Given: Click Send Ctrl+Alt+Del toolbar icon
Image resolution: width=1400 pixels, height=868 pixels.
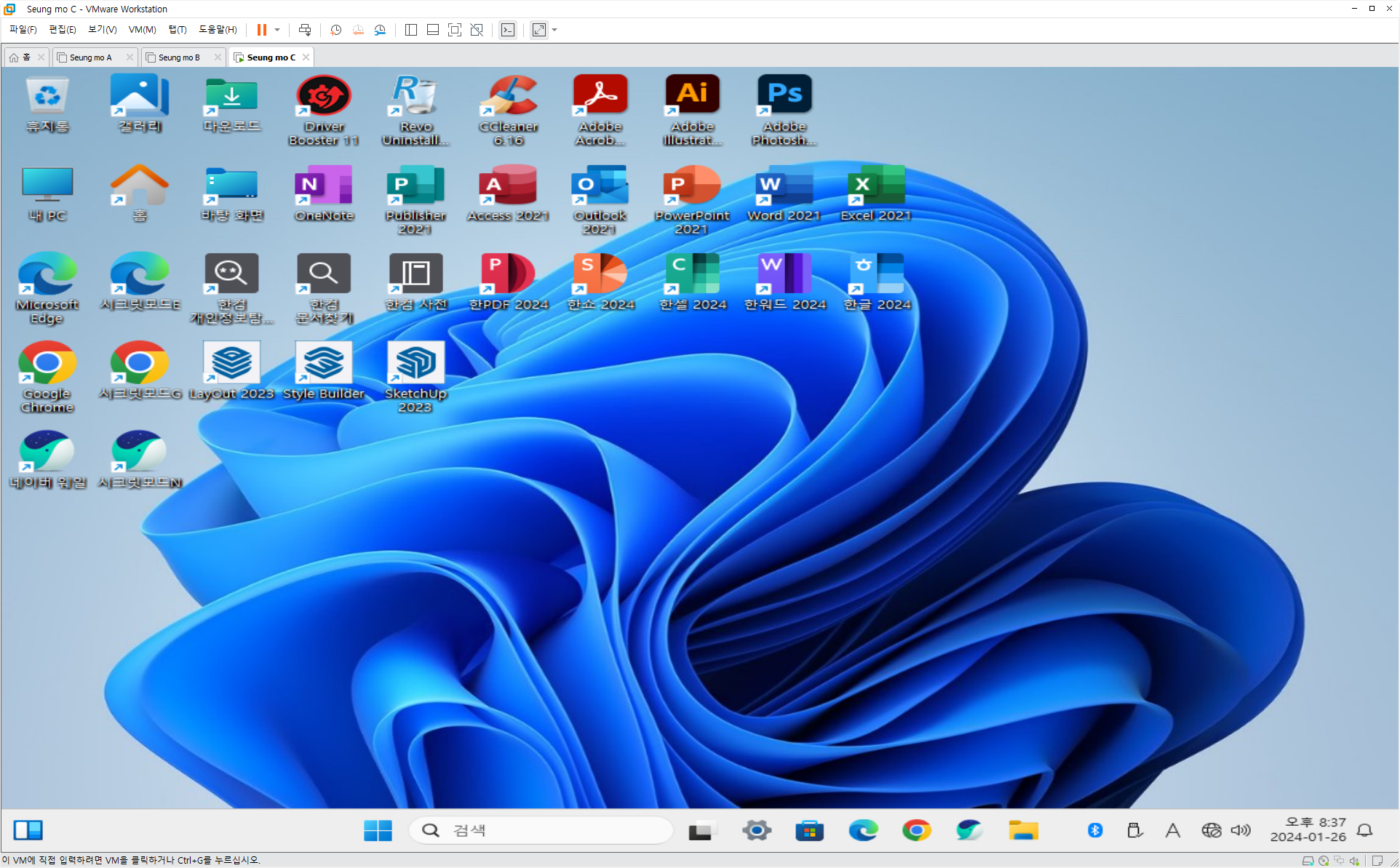Looking at the screenshot, I should click(x=305, y=30).
